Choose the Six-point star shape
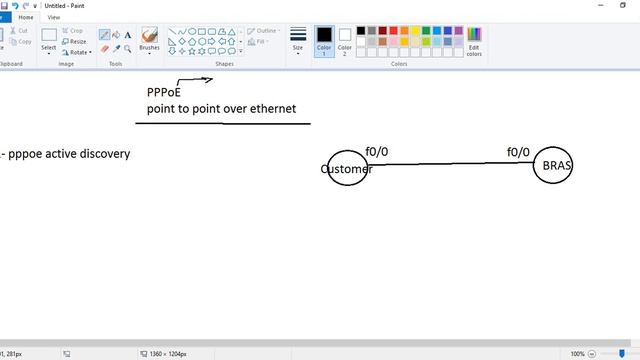 (x=202, y=51)
